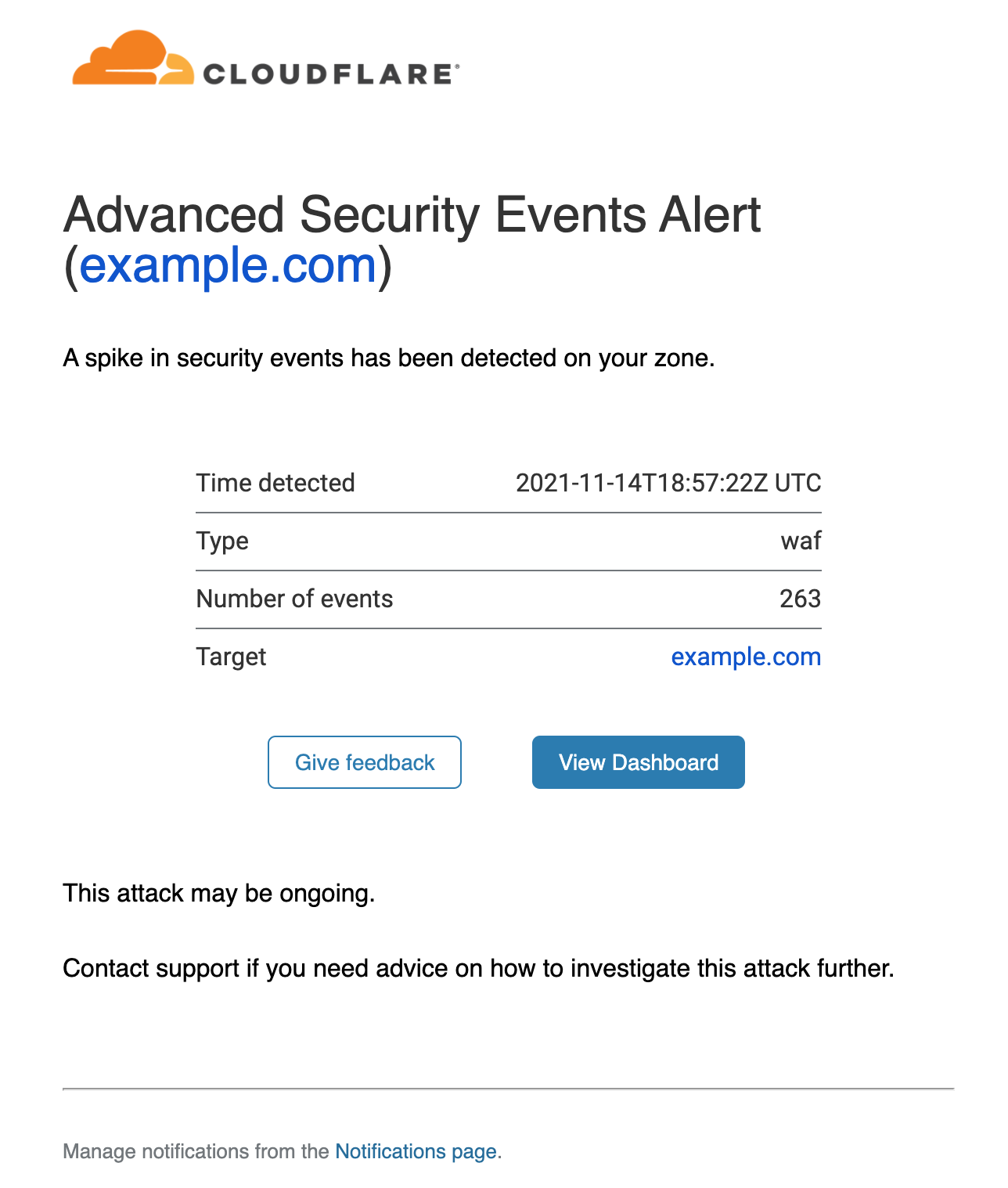
Task: Click the Give feedback button
Action: tap(365, 762)
